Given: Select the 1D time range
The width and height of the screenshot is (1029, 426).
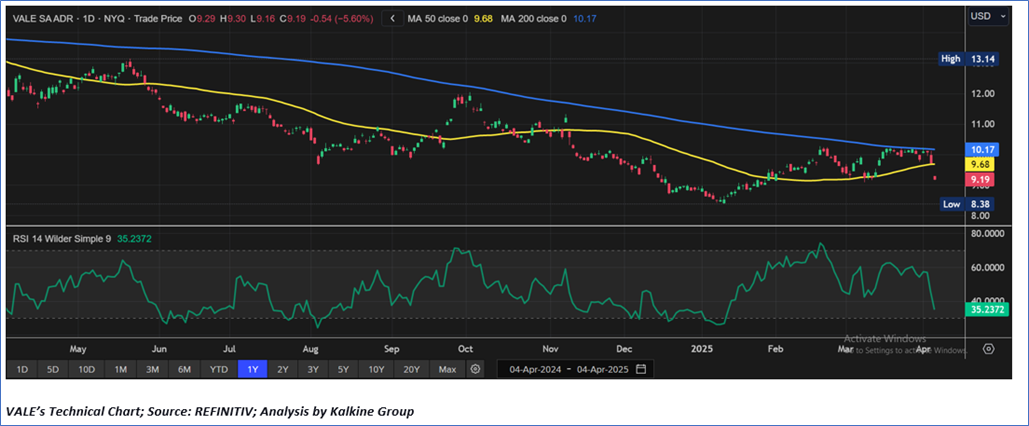Looking at the screenshot, I should click(x=20, y=369).
